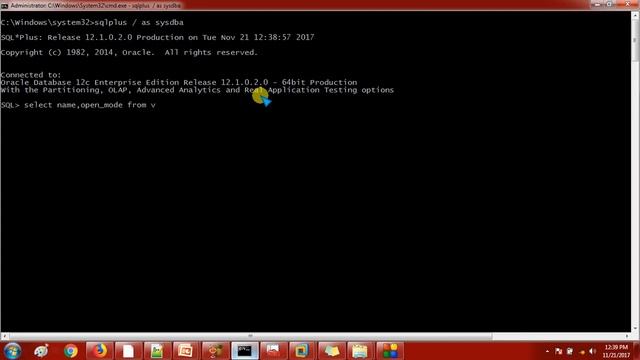Click the Show Desktop strip
This screenshot has height=360, width=640.
pos(637,351)
